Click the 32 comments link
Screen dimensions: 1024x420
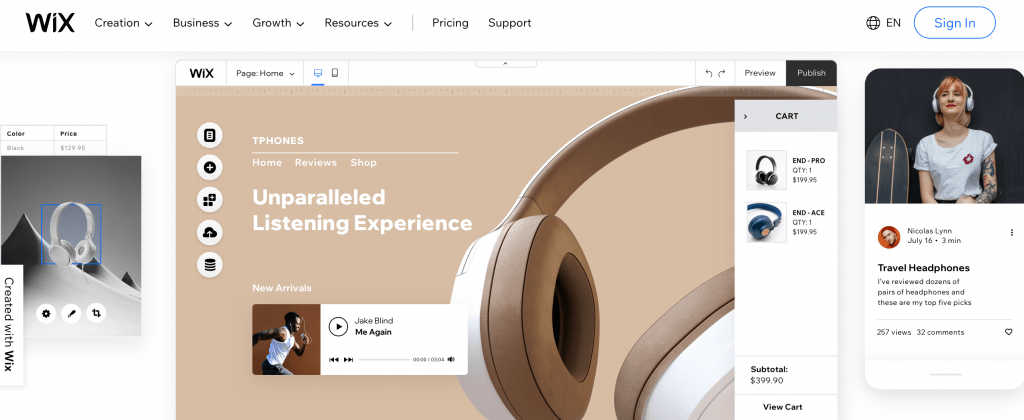pyautogui.click(x=940, y=332)
